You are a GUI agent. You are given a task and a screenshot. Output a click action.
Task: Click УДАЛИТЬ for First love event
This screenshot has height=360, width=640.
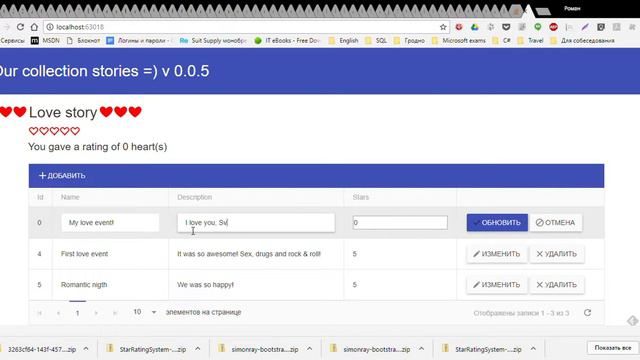556,254
